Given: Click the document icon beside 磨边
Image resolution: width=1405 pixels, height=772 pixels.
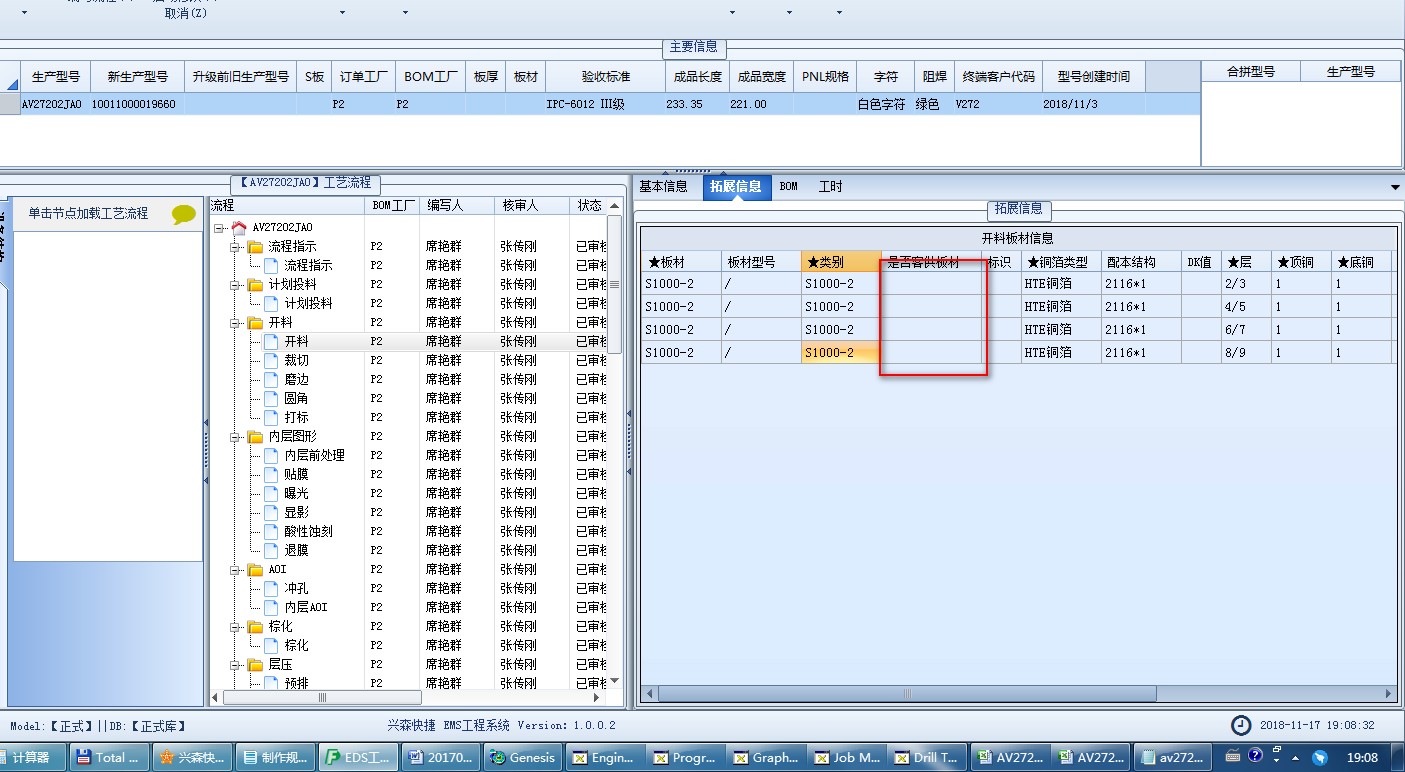Looking at the screenshot, I should [x=271, y=379].
